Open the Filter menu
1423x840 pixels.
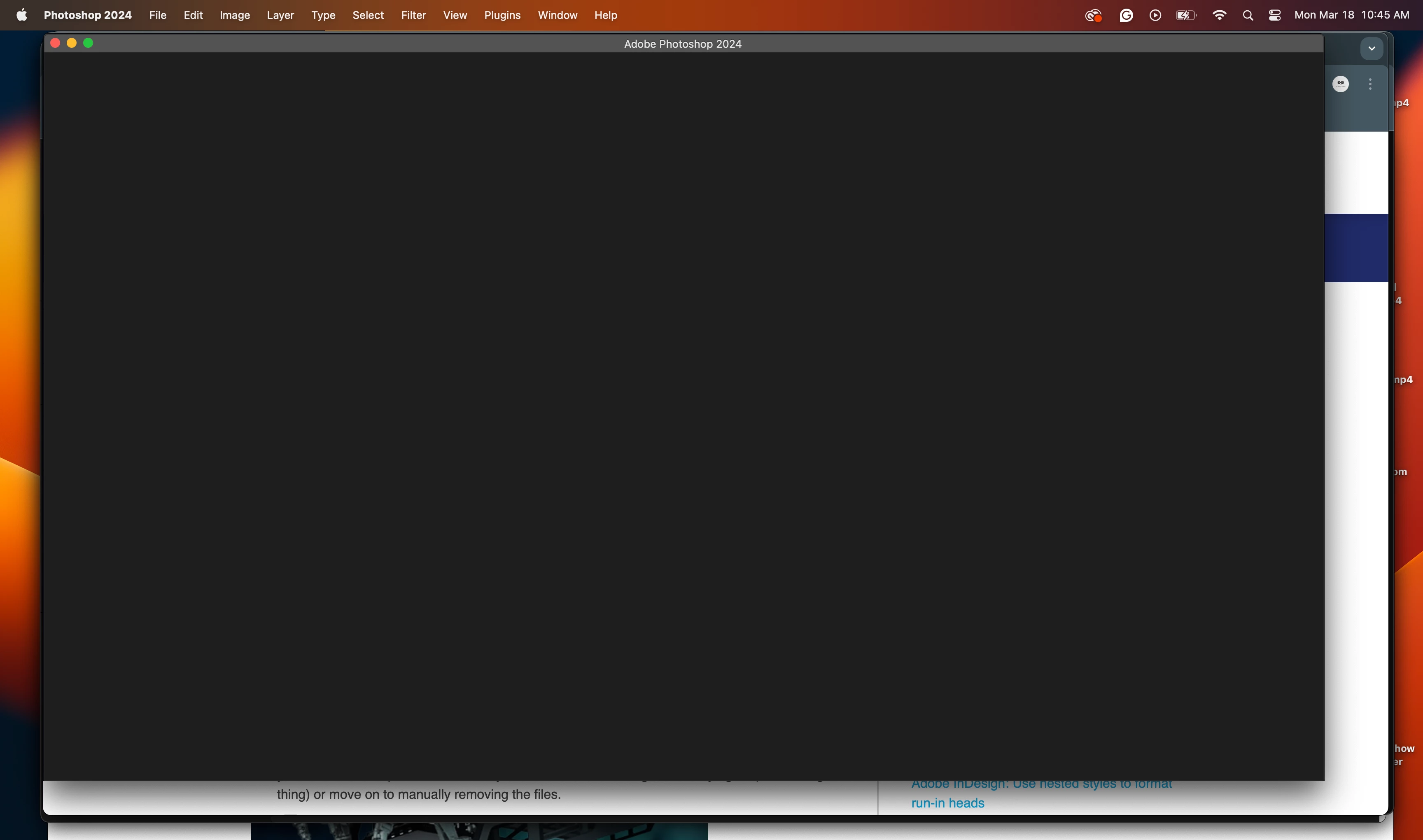pyautogui.click(x=413, y=15)
